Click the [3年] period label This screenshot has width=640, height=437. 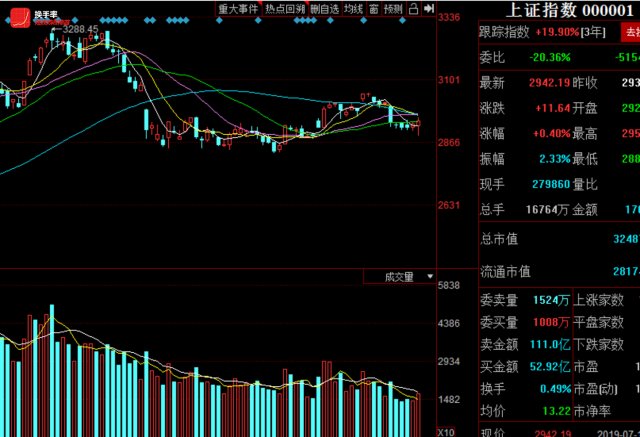click(x=593, y=32)
